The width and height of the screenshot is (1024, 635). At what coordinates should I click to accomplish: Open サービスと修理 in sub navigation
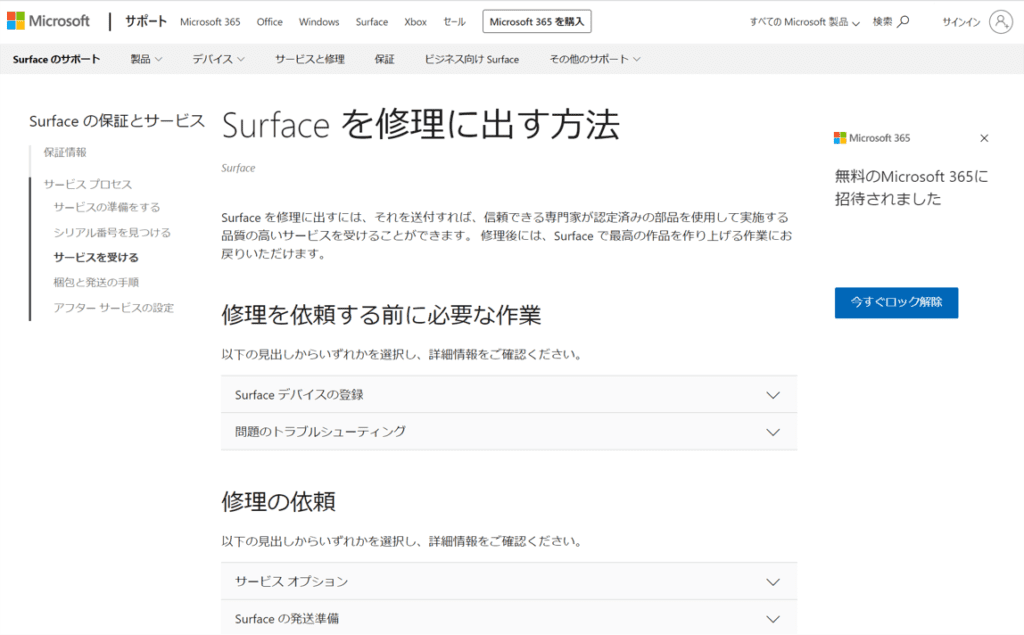[x=310, y=59]
